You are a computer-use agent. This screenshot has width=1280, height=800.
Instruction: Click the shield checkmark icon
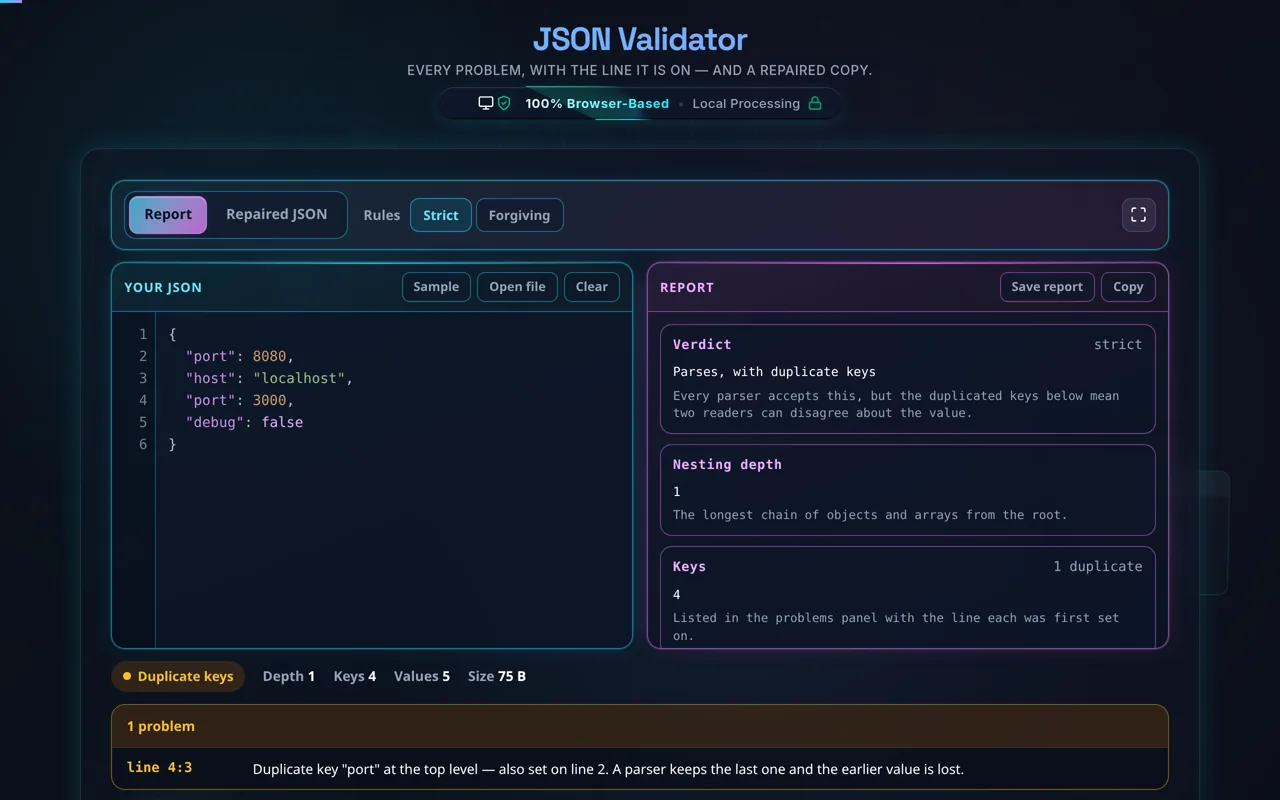pyautogui.click(x=504, y=103)
